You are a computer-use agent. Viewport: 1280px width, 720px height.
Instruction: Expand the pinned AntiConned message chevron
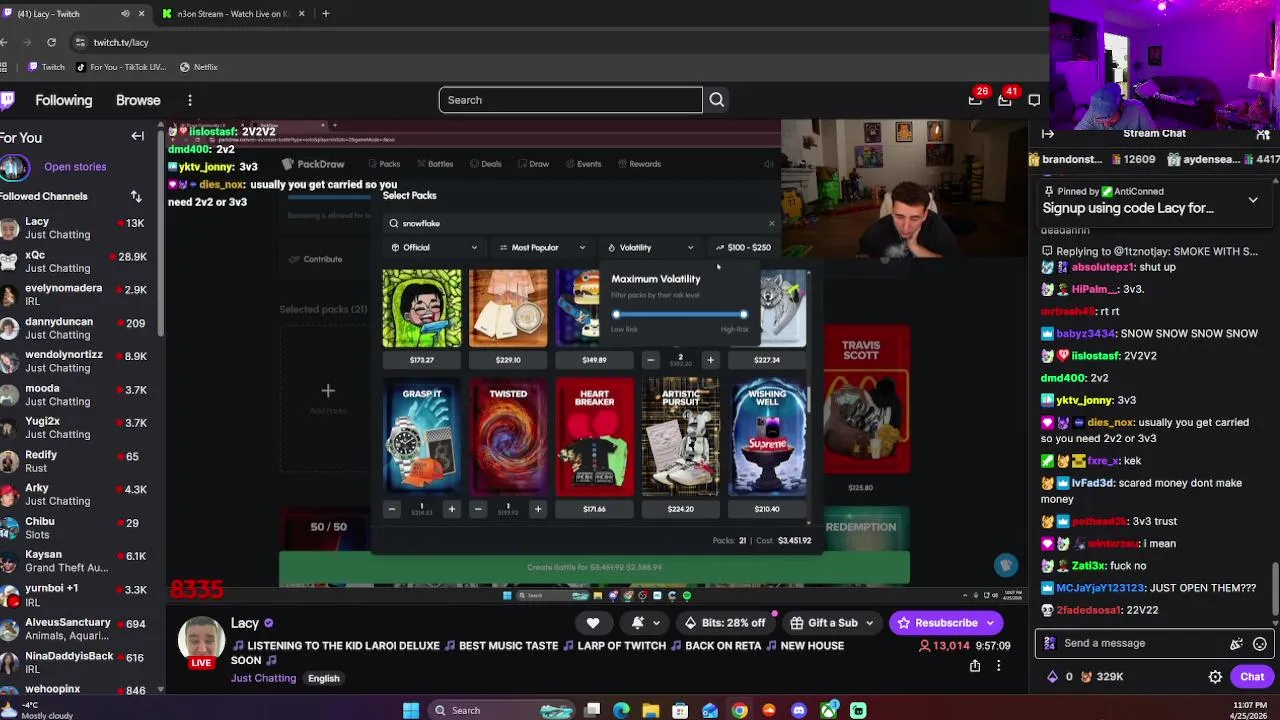tap(1253, 200)
